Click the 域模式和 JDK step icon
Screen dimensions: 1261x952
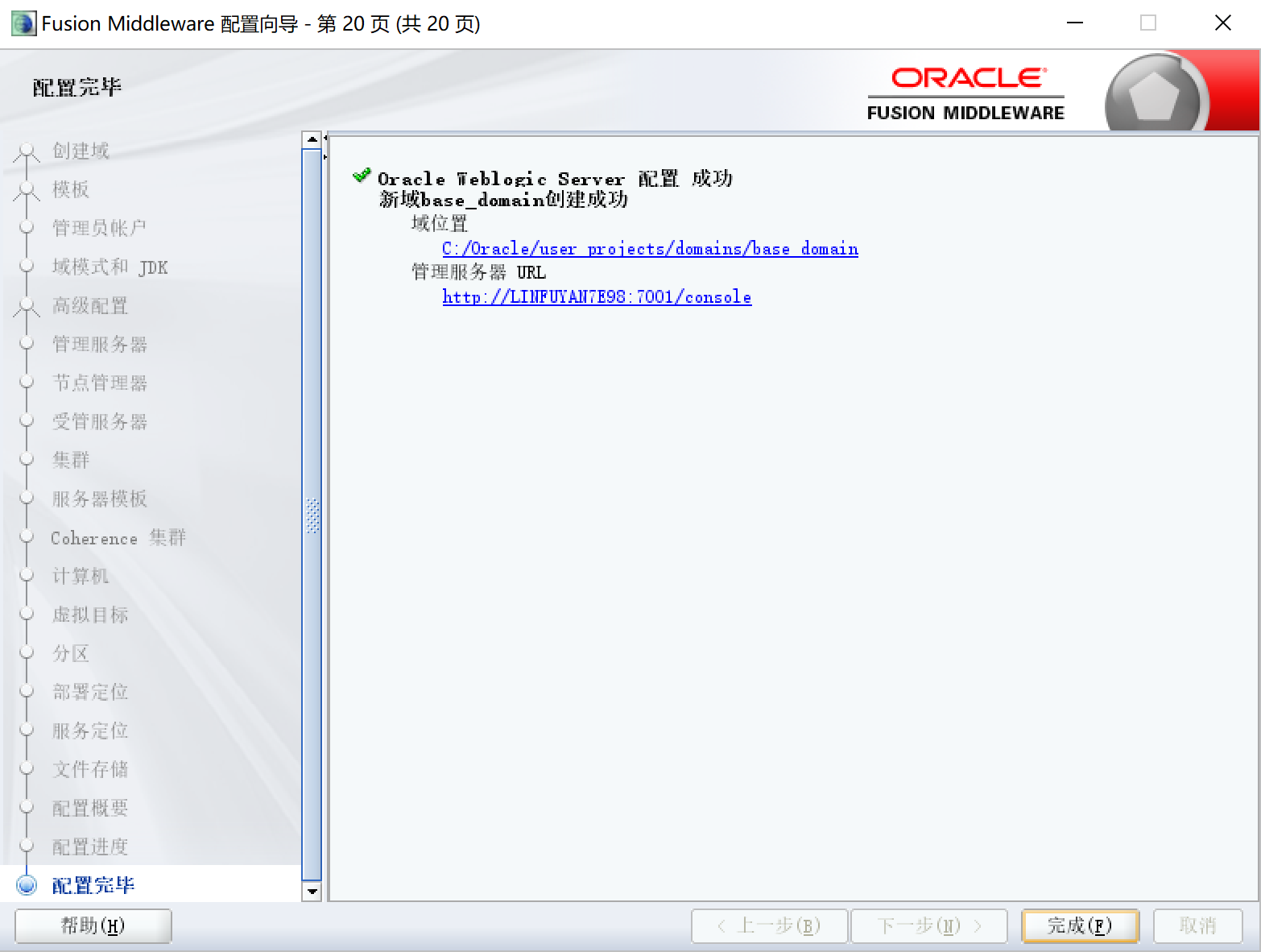click(27, 267)
